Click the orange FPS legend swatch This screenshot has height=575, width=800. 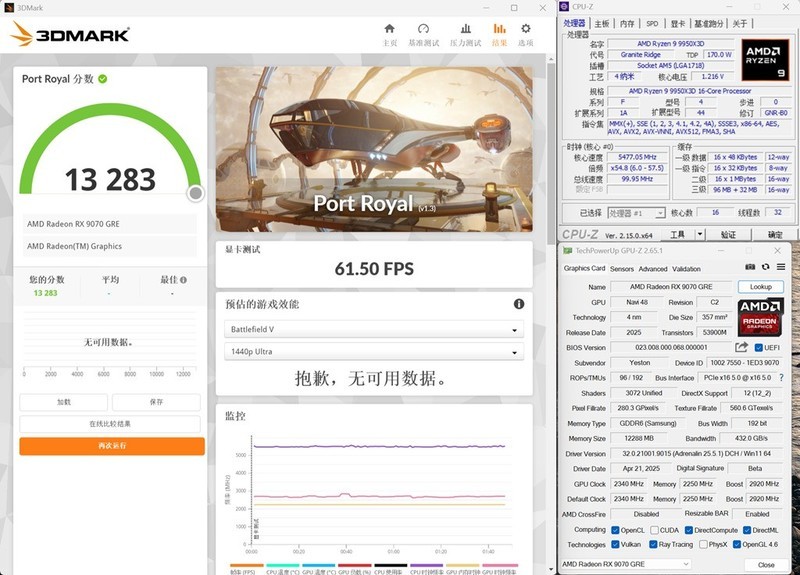point(247,565)
